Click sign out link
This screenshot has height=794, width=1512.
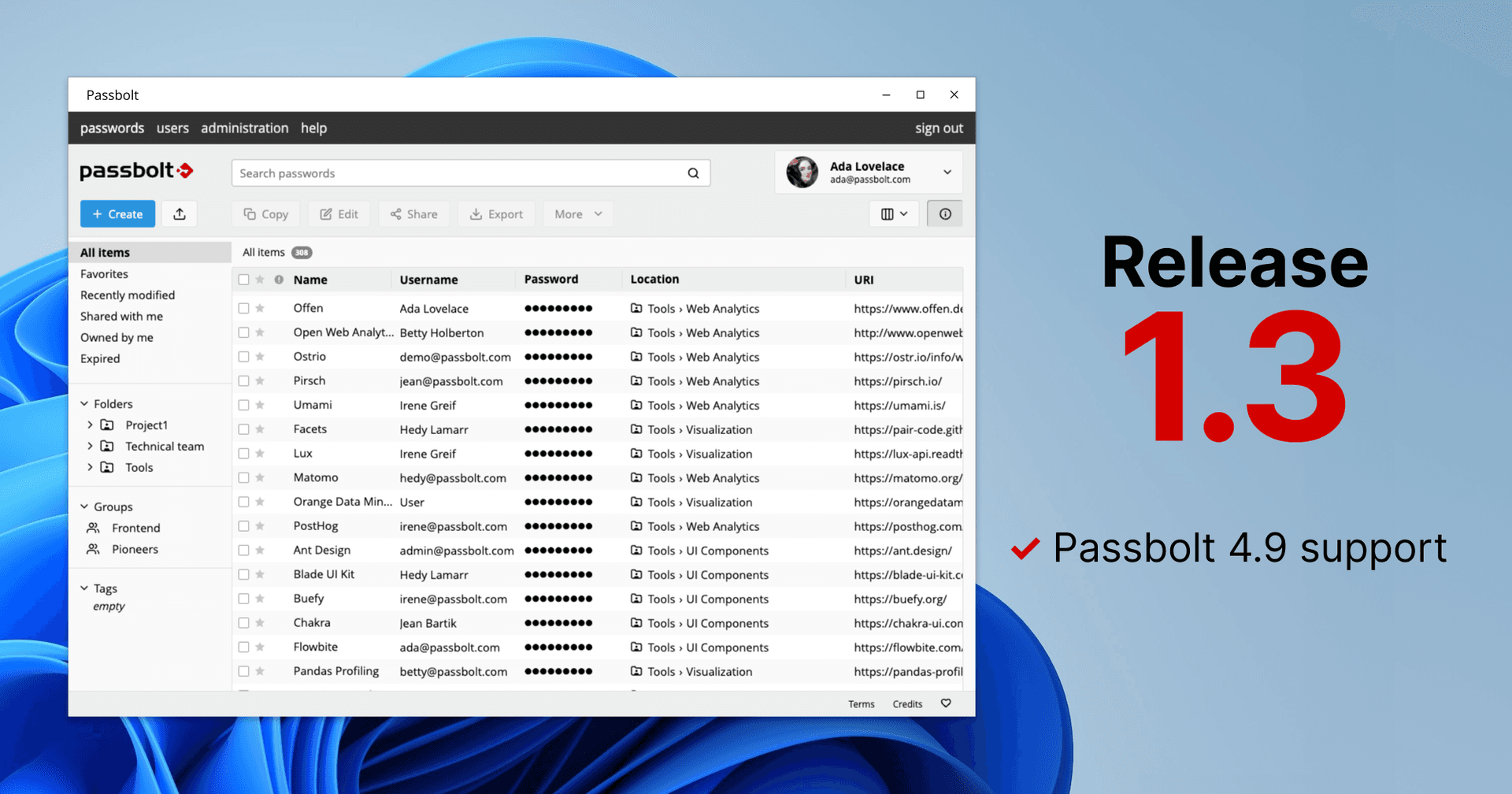coord(939,128)
